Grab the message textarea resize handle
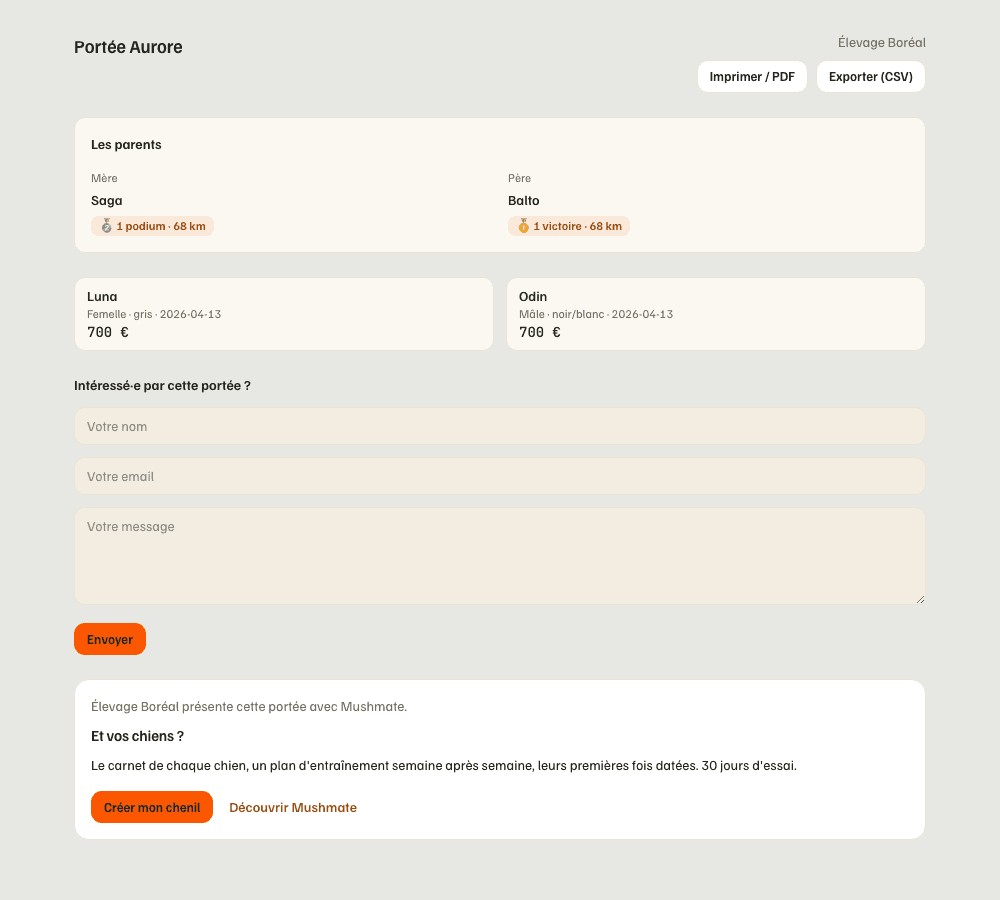 920,599
